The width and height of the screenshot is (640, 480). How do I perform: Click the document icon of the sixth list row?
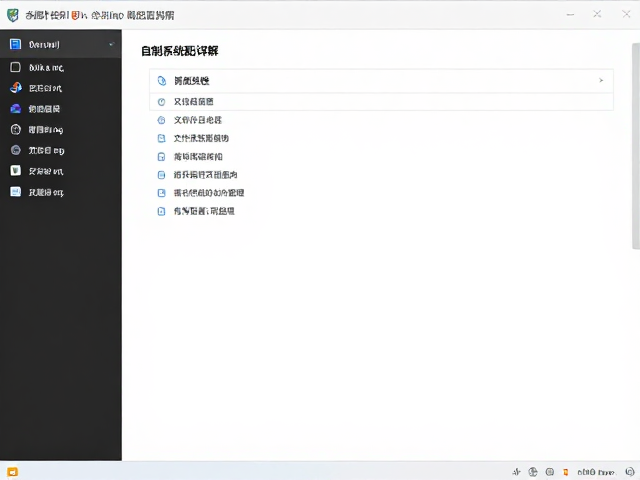pyautogui.click(x=162, y=175)
